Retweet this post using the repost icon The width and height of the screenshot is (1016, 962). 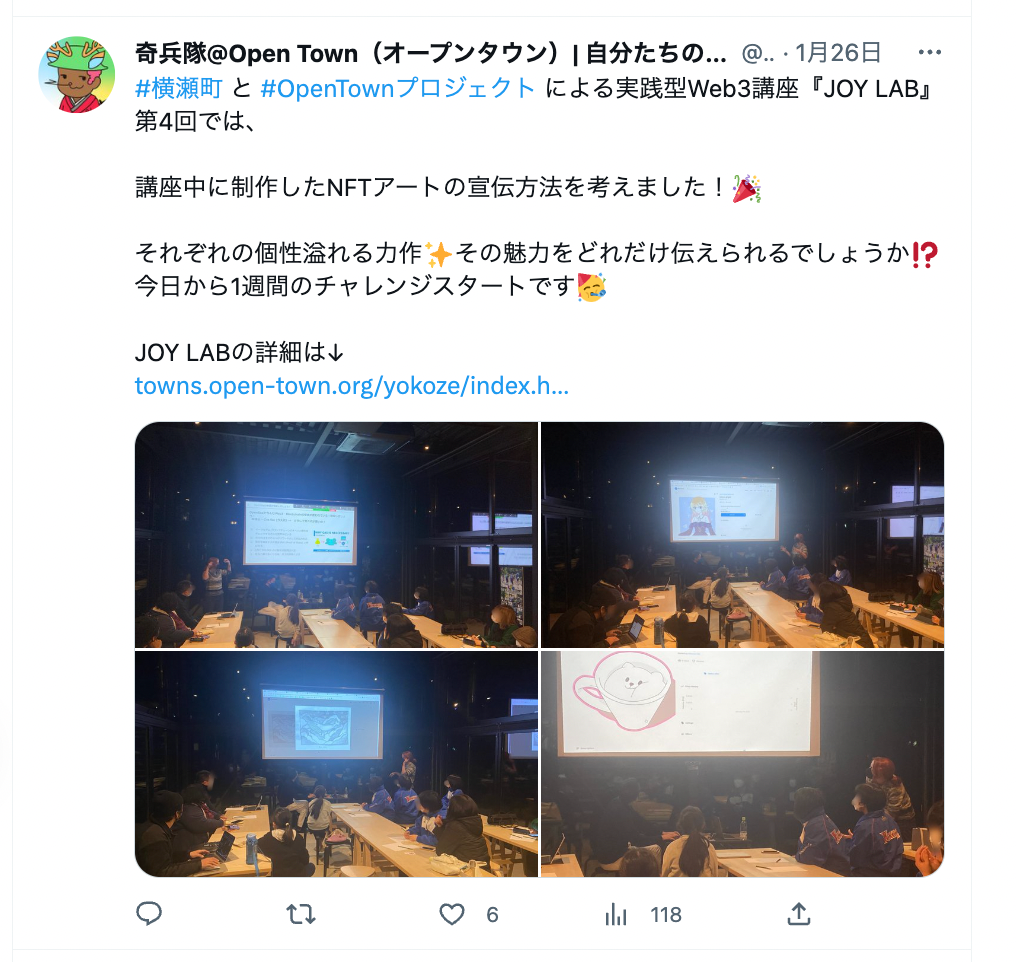coord(301,915)
